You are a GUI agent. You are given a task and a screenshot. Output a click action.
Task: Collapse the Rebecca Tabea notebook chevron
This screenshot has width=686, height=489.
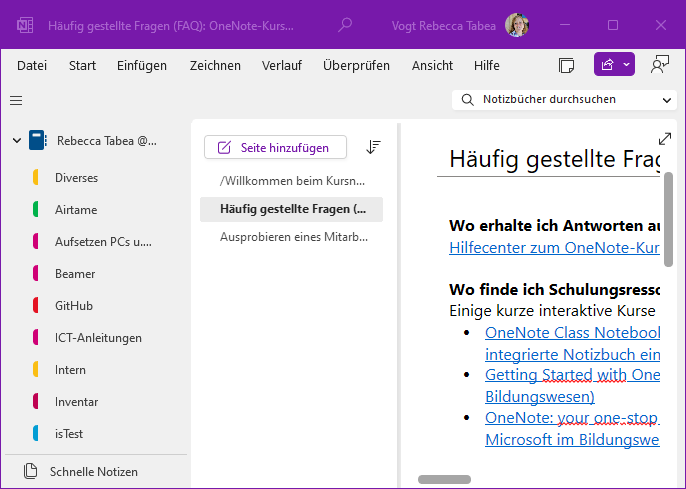click(x=17, y=141)
